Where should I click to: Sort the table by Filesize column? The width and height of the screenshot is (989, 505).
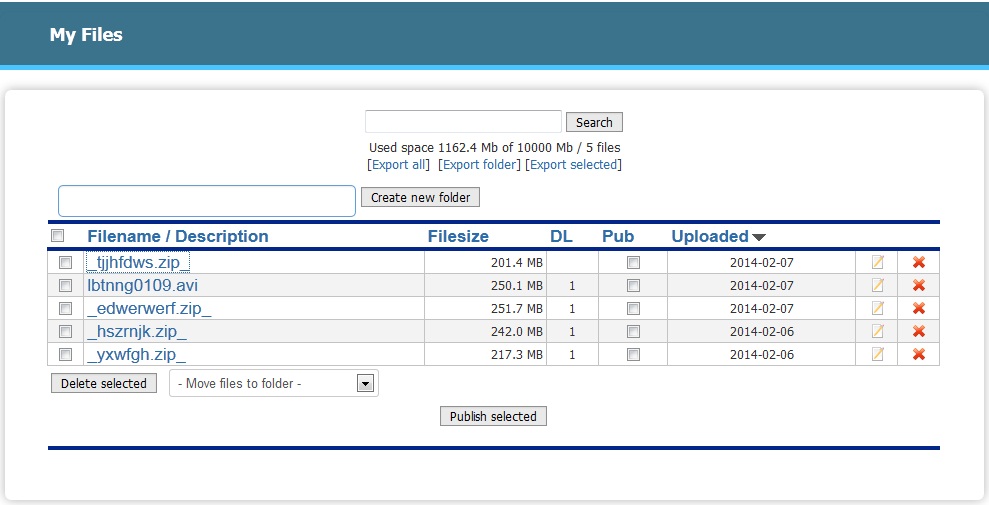coord(458,236)
